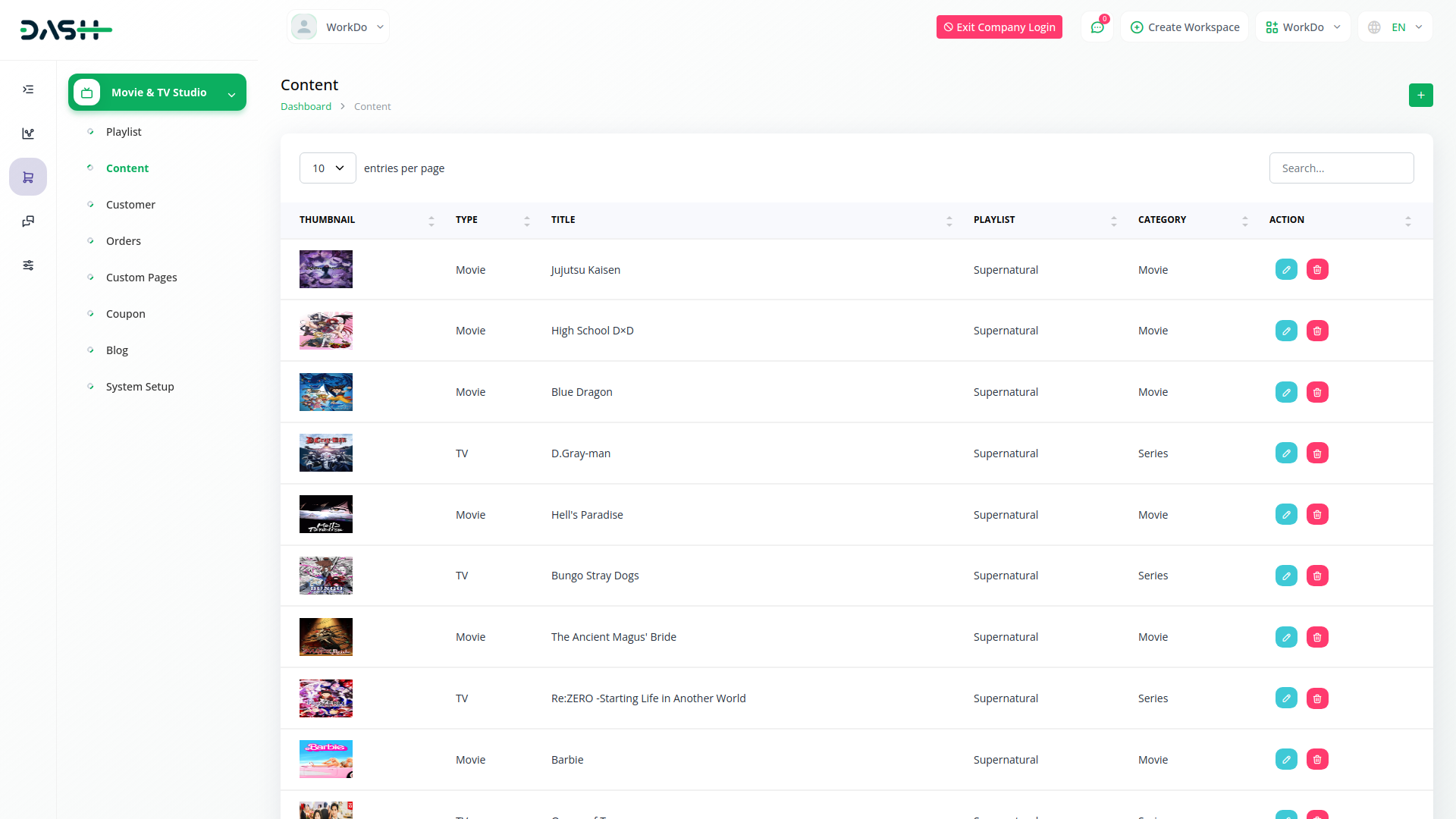Click the sidebar collapse menu icon
The width and height of the screenshot is (1456, 819).
tap(28, 89)
